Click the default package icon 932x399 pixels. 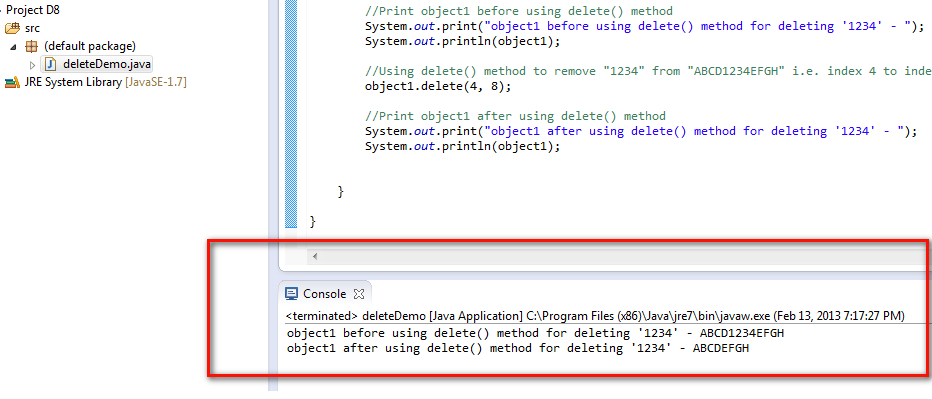point(31,46)
